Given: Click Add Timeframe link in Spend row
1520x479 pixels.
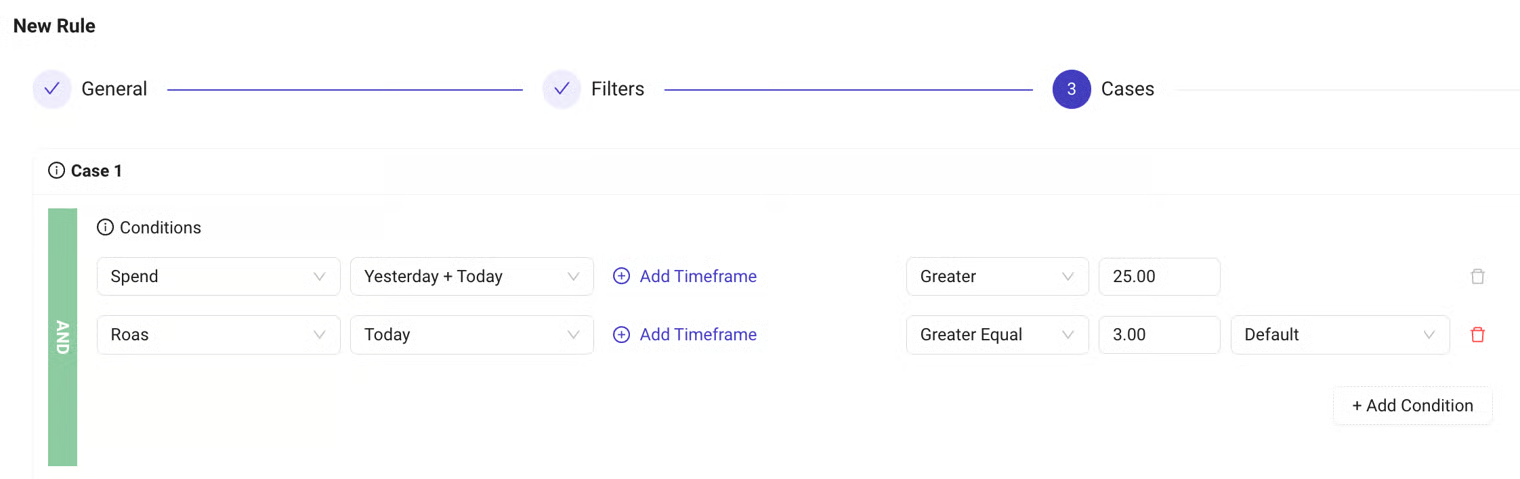Looking at the screenshot, I should pyautogui.click(x=697, y=277).
